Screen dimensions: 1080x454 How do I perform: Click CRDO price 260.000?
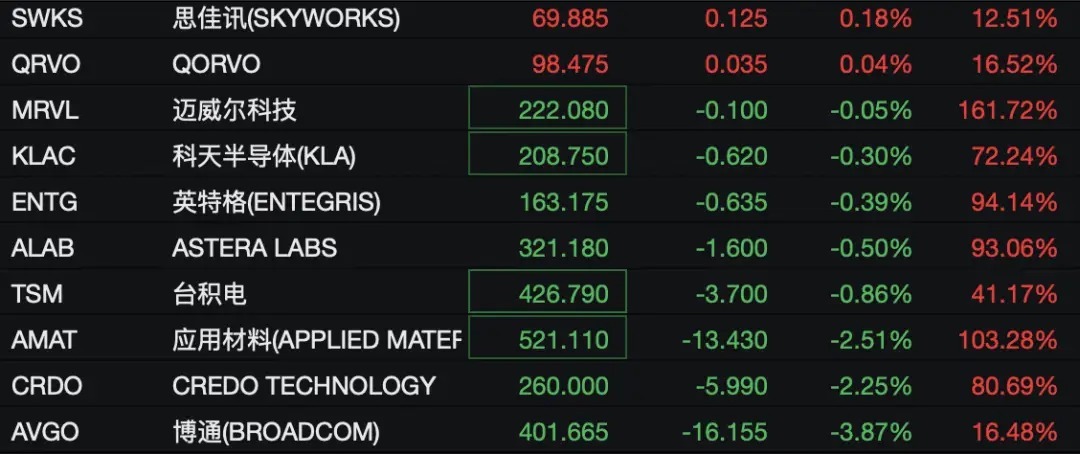563,385
